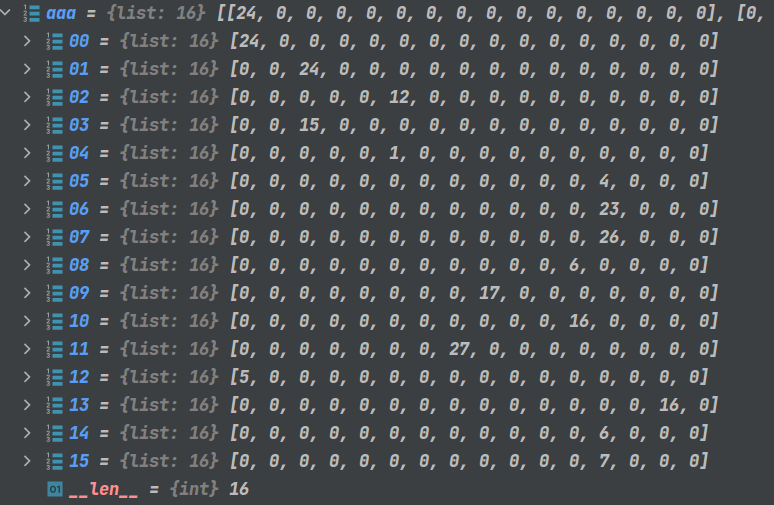Expand list item 11 chevron

[x=27, y=349]
